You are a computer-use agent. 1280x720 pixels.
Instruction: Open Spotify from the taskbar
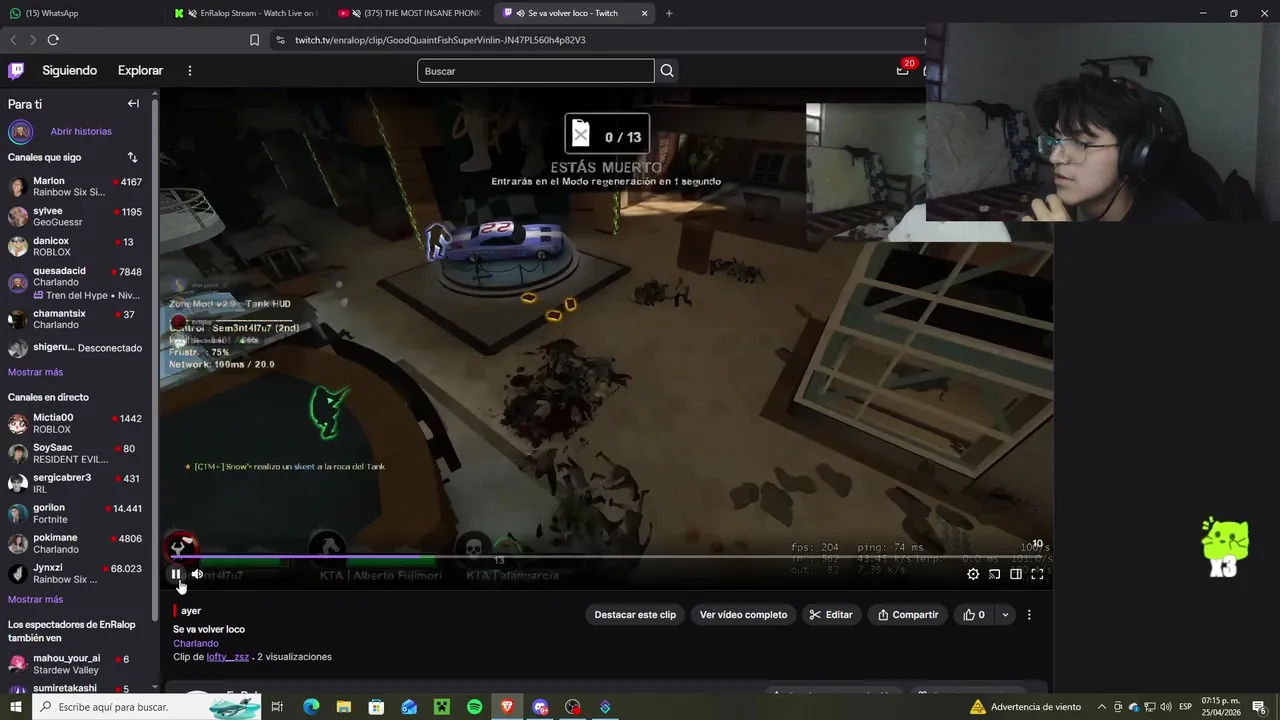[475, 707]
